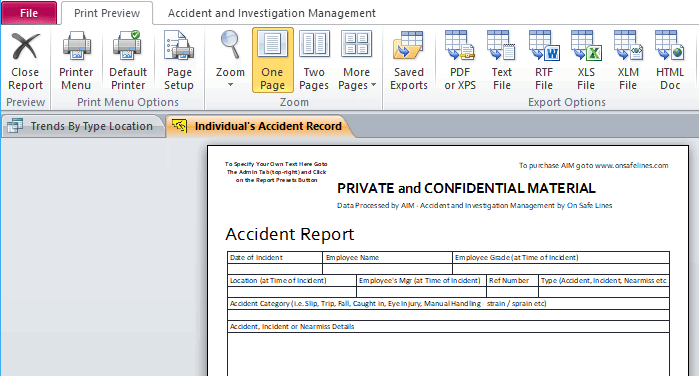Expand the Zoom dropdown arrow

230,85
